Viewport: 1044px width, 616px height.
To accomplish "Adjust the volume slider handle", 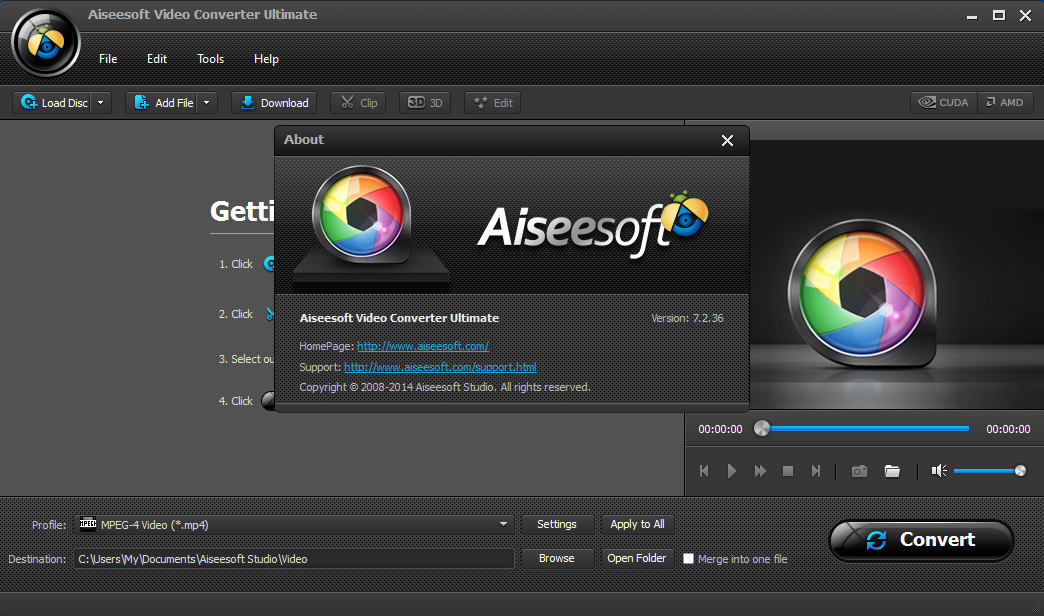I will pyautogui.click(x=1019, y=471).
